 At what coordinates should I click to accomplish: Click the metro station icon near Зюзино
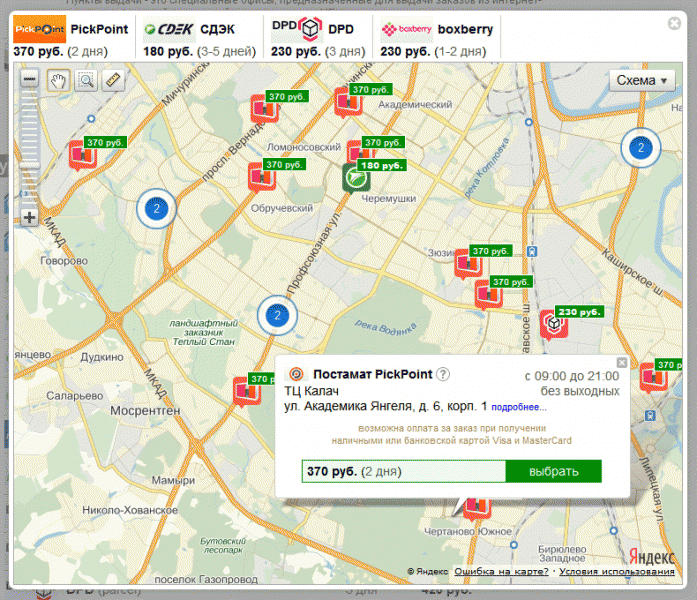pos(532,252)
